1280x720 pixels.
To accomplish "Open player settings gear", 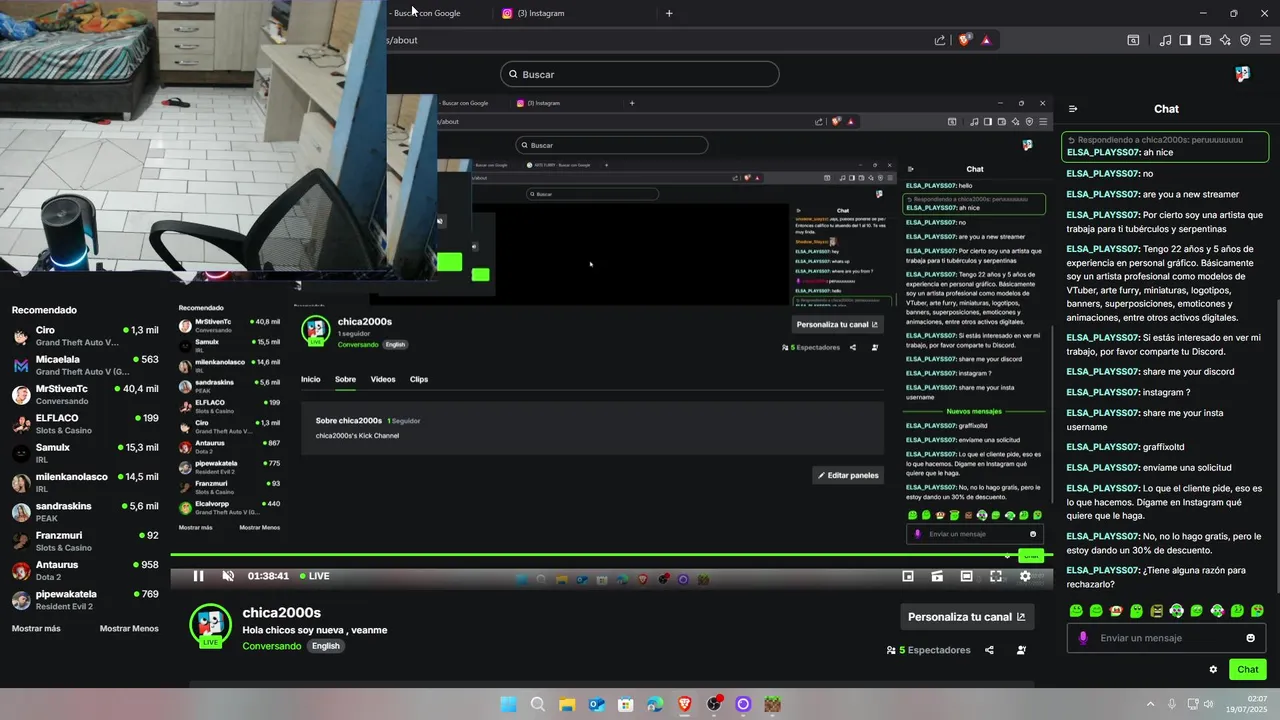I will pyautogui.click(x=1025, y=576).
